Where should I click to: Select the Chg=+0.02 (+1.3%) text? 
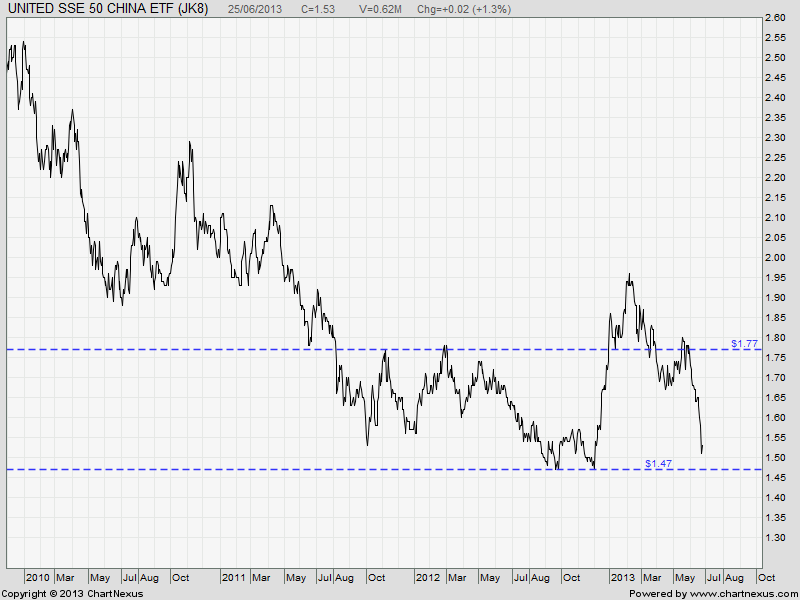click(x=464, y=9)
